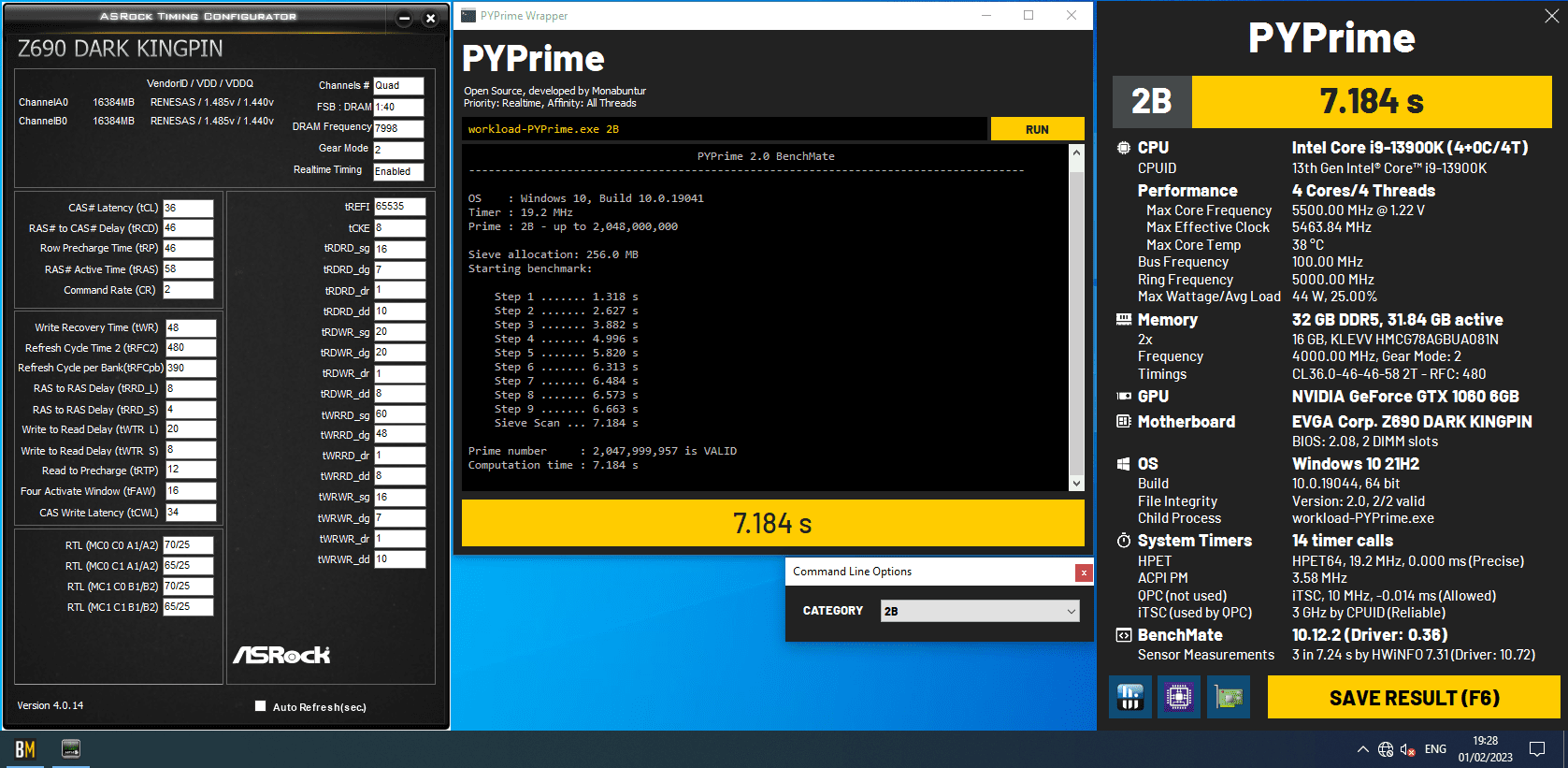Click CAS Write Latency (tCWL) field
The height and width of the screenshot is (768, 1568).
pyautogui.click(x=191, y=513)
